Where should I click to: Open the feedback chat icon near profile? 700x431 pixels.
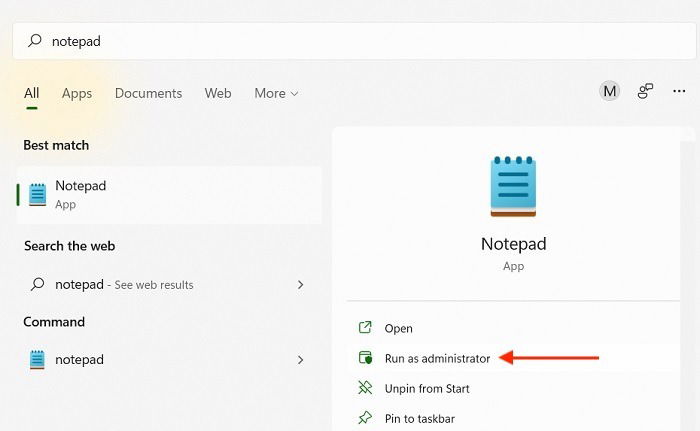click(x=645, y=91)
